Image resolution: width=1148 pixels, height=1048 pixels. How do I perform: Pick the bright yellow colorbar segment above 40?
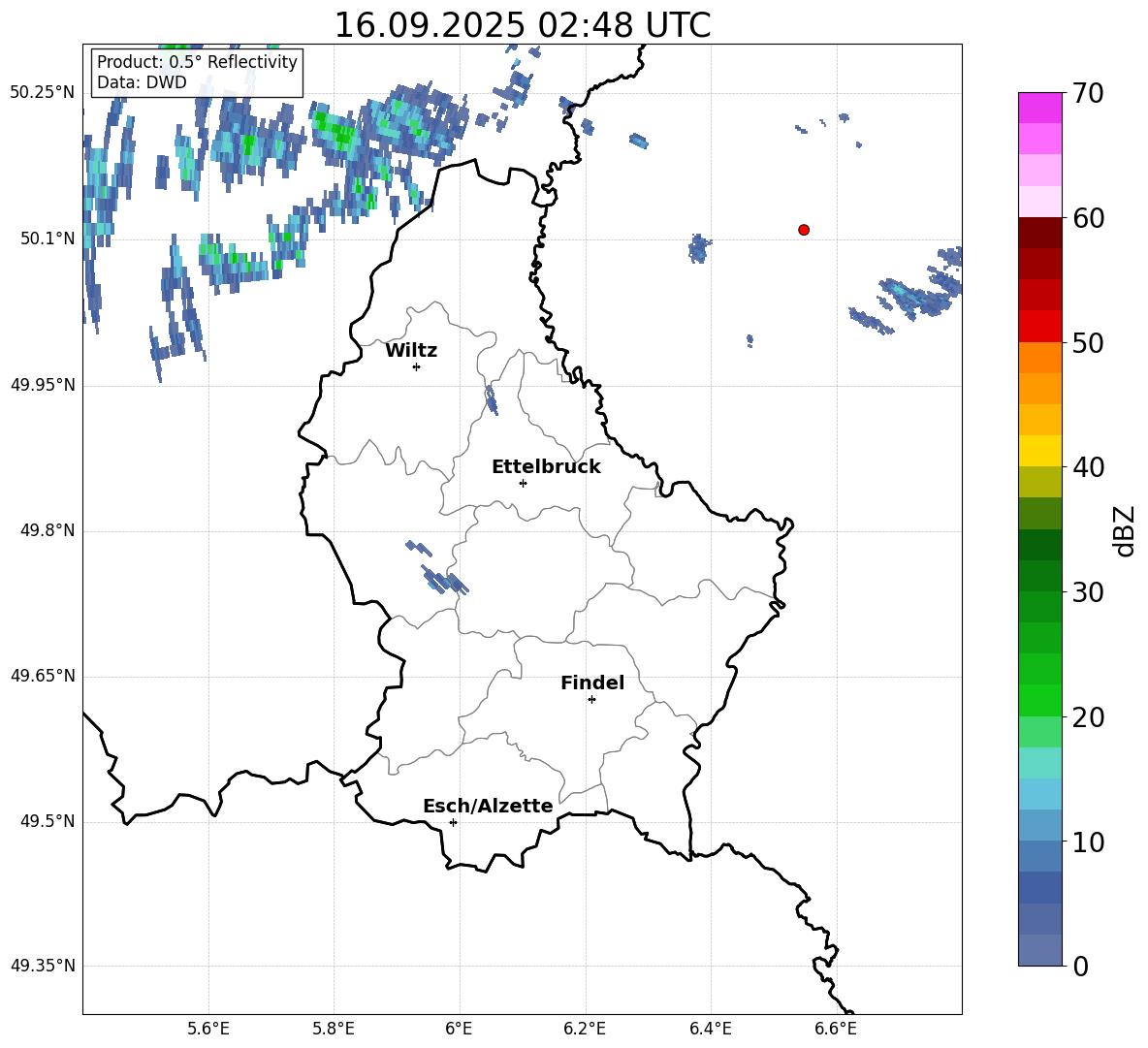[1040, 451]
